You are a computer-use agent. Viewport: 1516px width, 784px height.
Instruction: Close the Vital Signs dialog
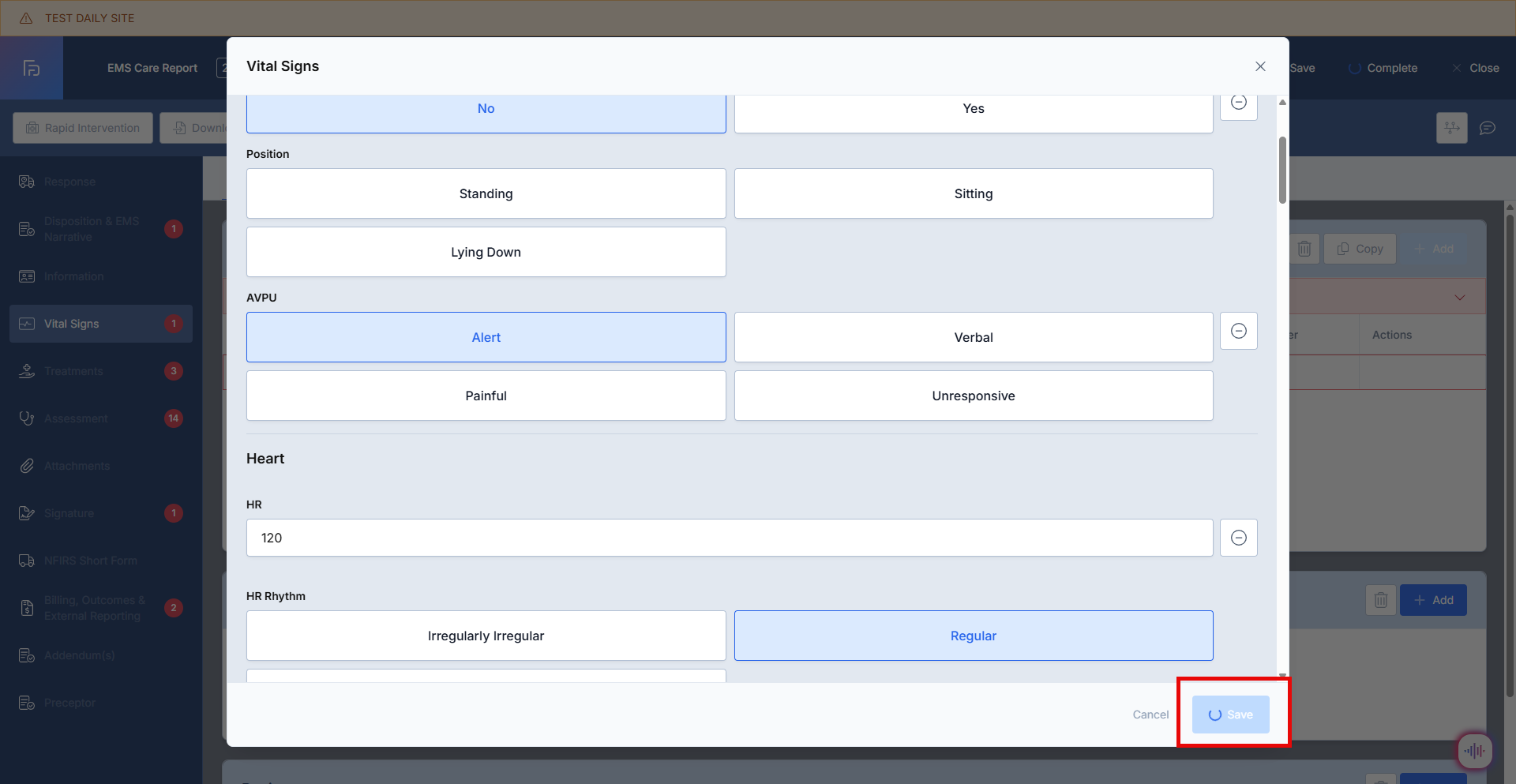(x=1260, y=66)
